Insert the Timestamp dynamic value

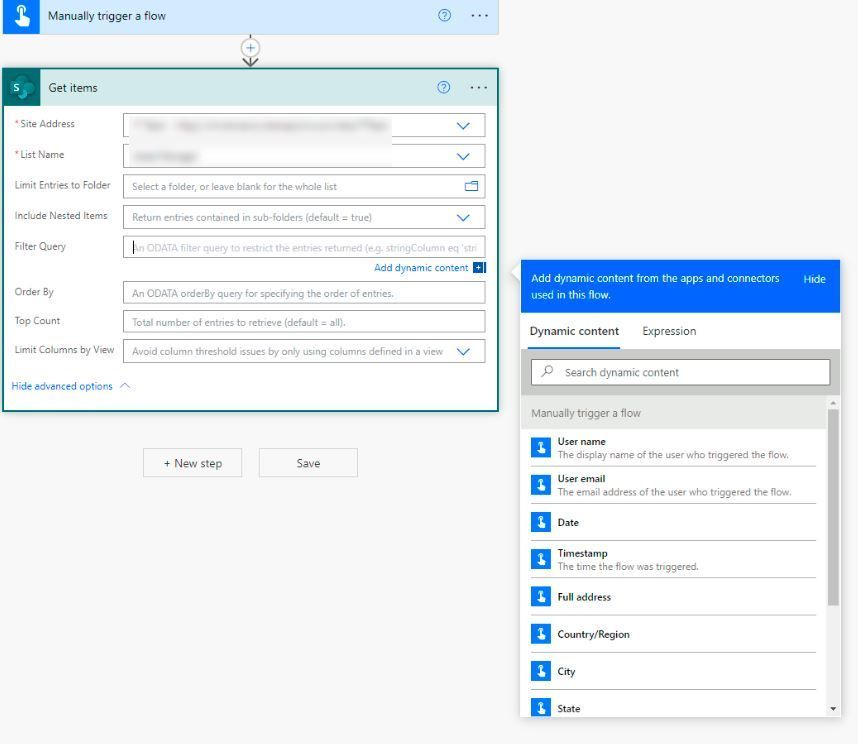point(673,559)
